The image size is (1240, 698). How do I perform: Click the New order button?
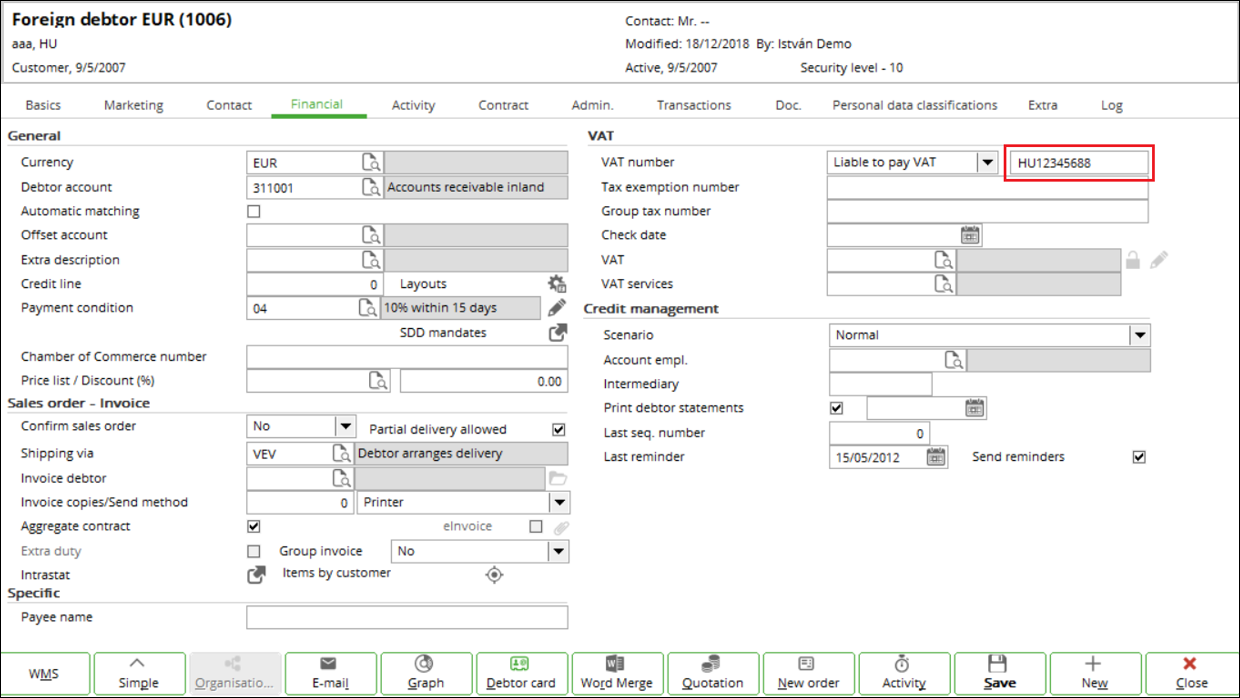coord(808,672)
